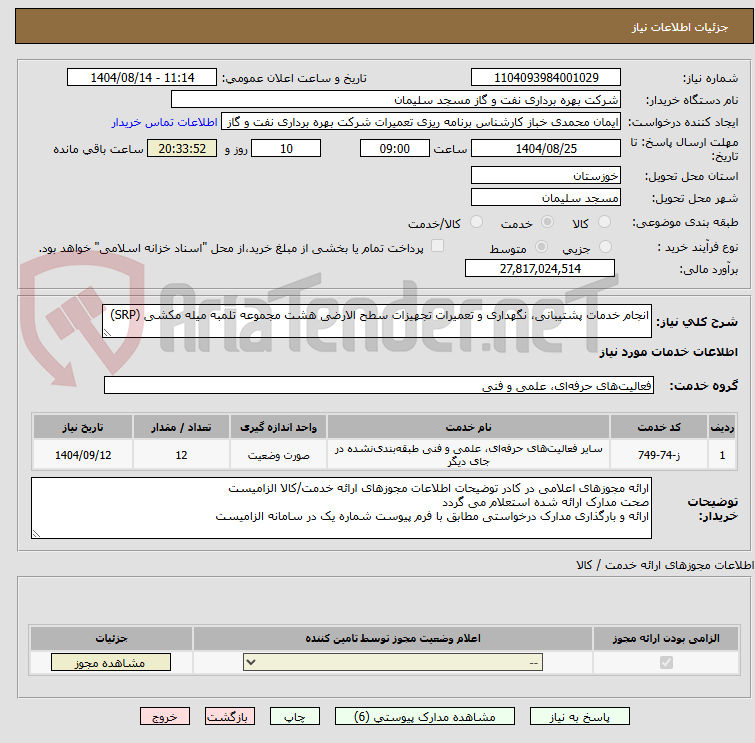Click unit cell صورت وضعیت
Image resolution: width=755 pixels, height=743 pixels.
tap(278, 455)
